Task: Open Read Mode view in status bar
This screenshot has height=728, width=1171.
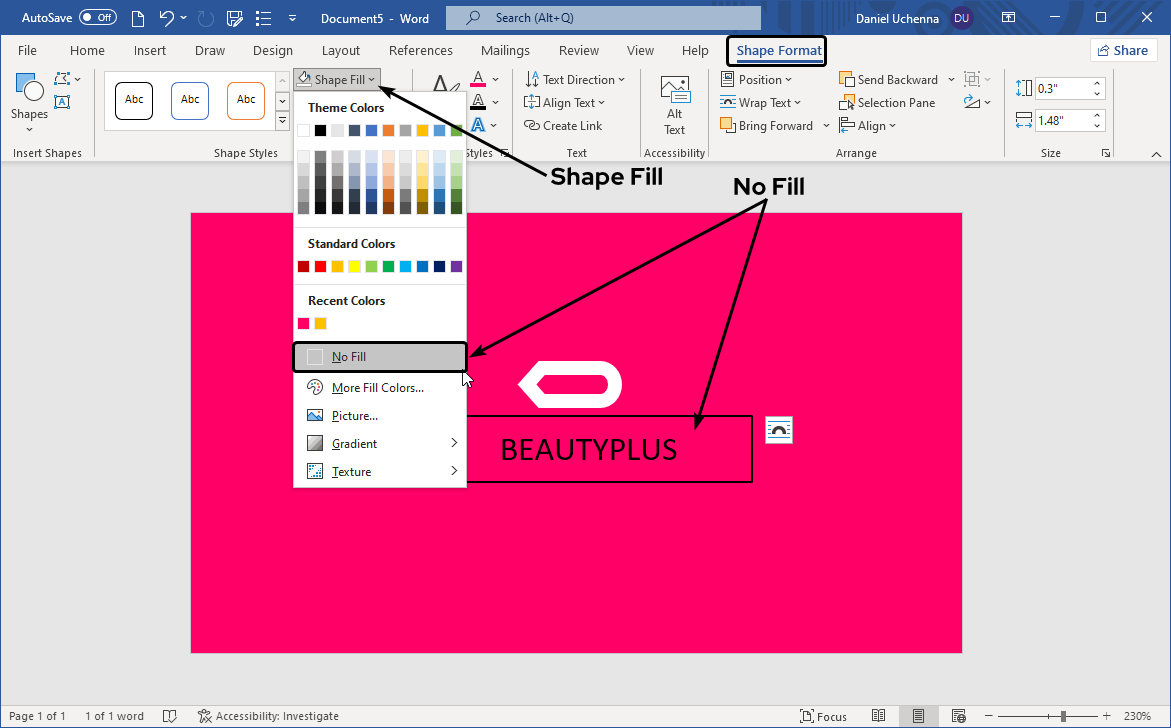Action: pyautogui.click(x=878, y=716)
